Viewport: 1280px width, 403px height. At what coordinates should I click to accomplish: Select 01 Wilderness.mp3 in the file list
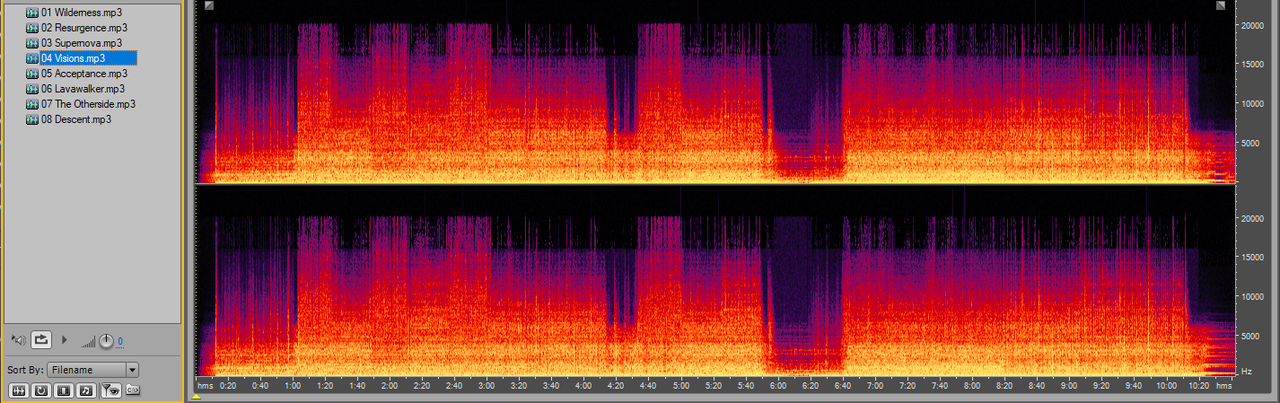[80, 13]
